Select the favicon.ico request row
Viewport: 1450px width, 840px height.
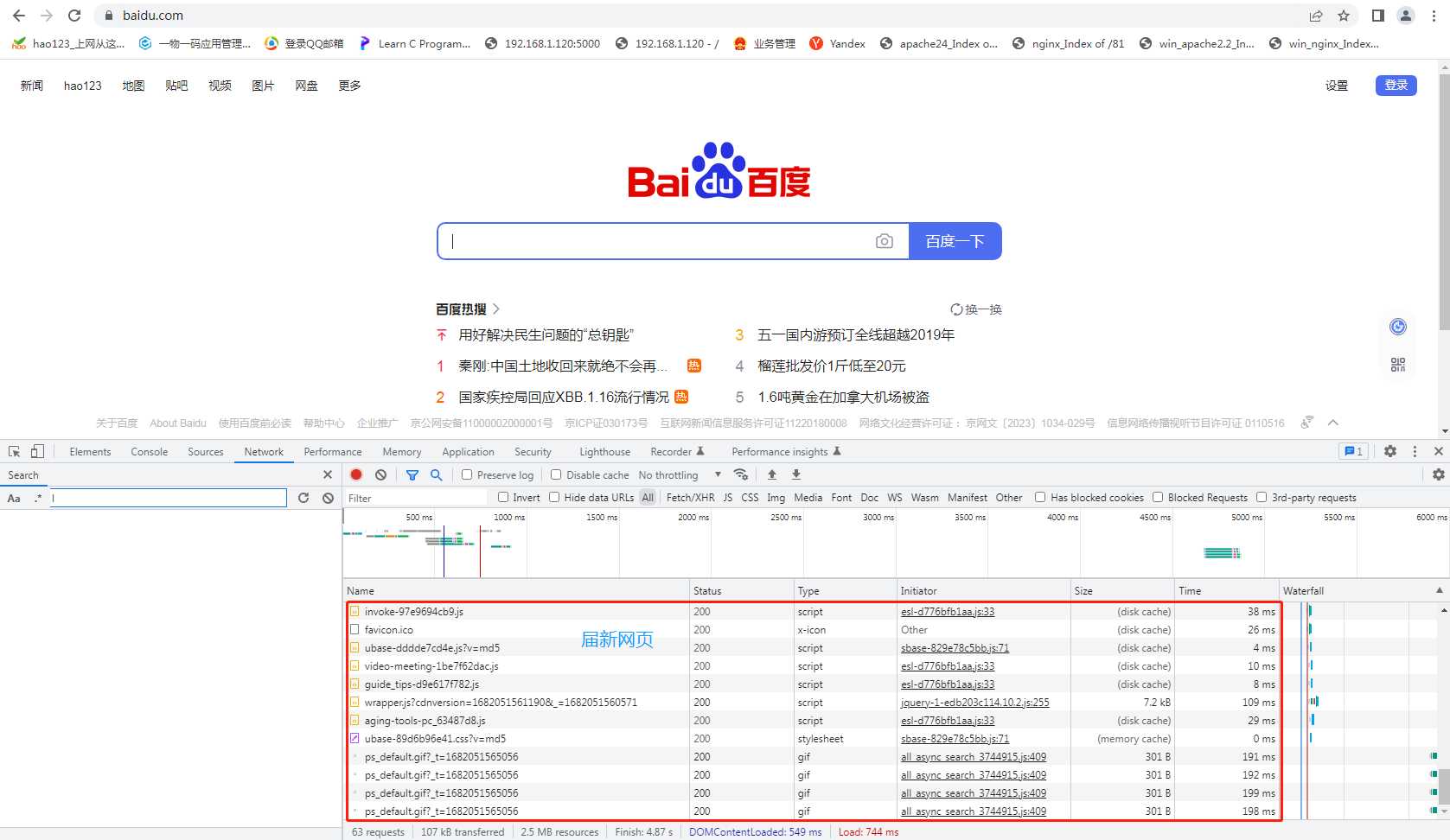pos(813,629)
